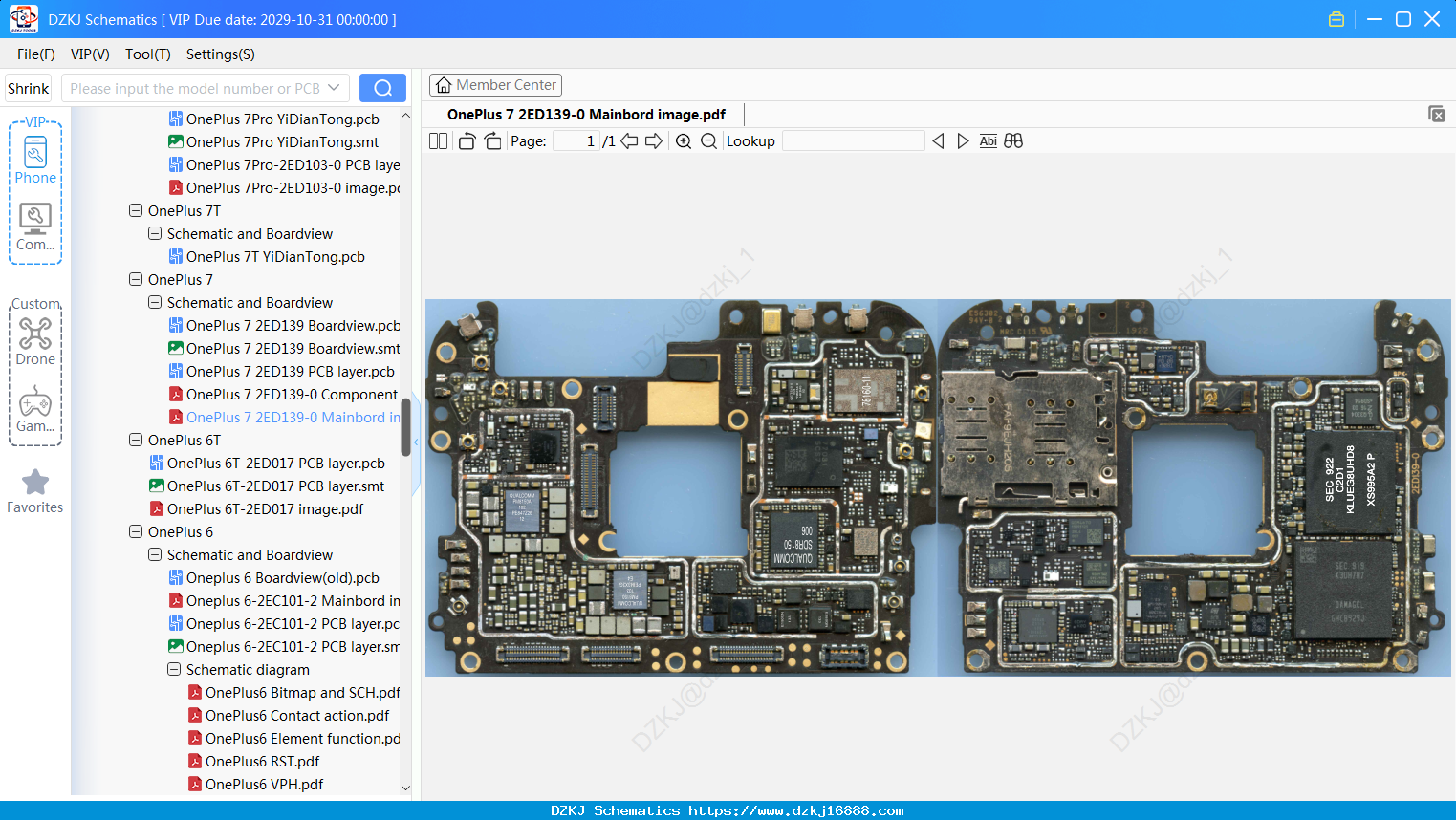Image resolution: width=1456 pixels, height=820 pixels.
Task: Click the tree panel vertical scrollbar thumb
Action: tap(405, 427)
